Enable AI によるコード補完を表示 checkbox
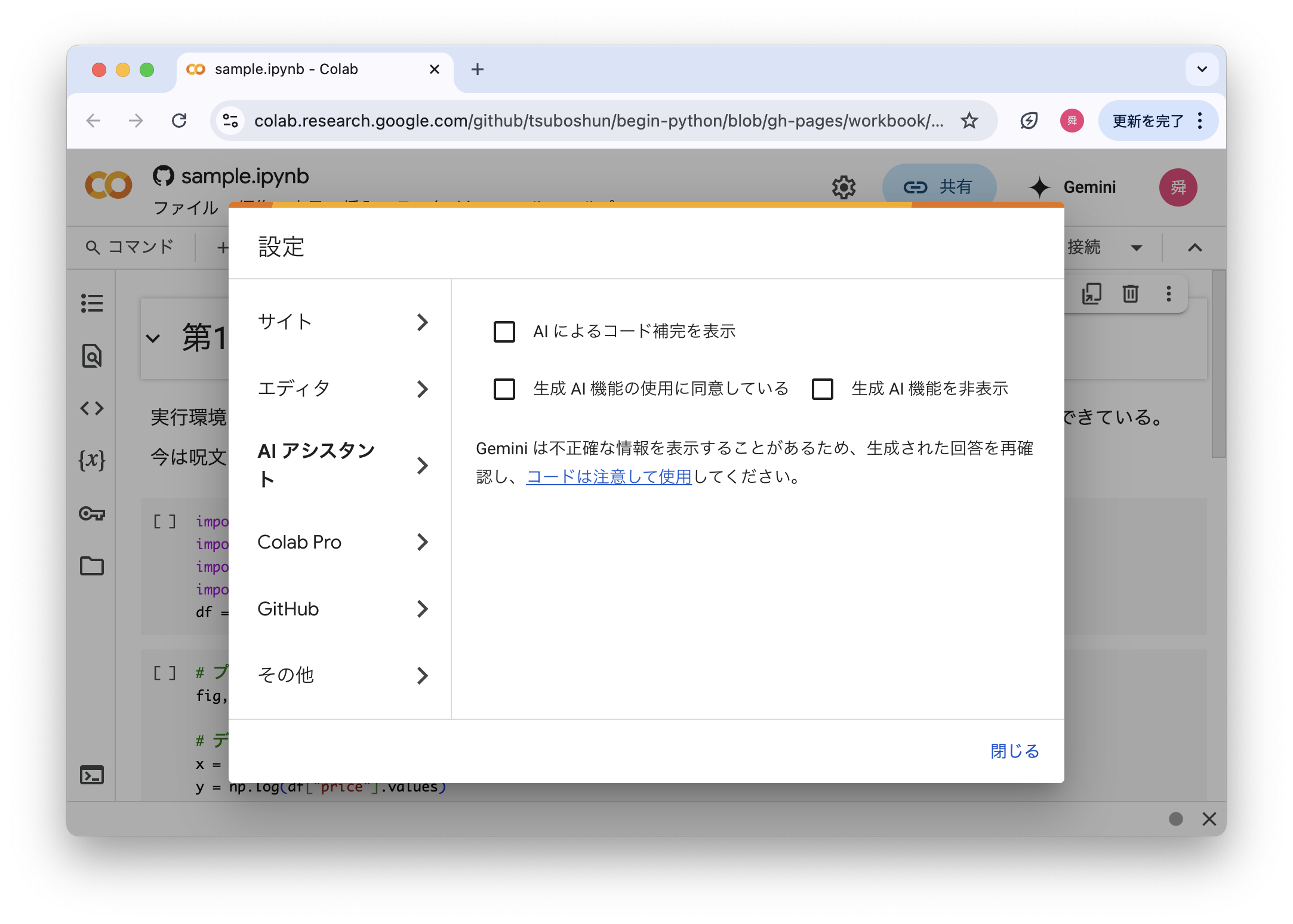1293x924 pixels. 504,331
